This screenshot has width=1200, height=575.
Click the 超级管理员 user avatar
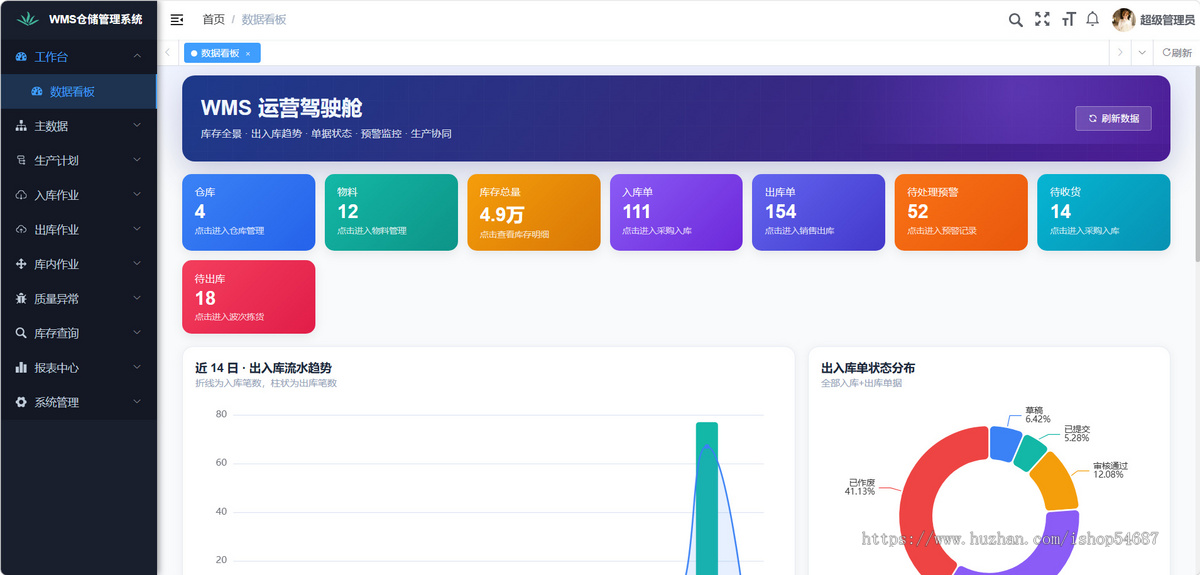1123,20
